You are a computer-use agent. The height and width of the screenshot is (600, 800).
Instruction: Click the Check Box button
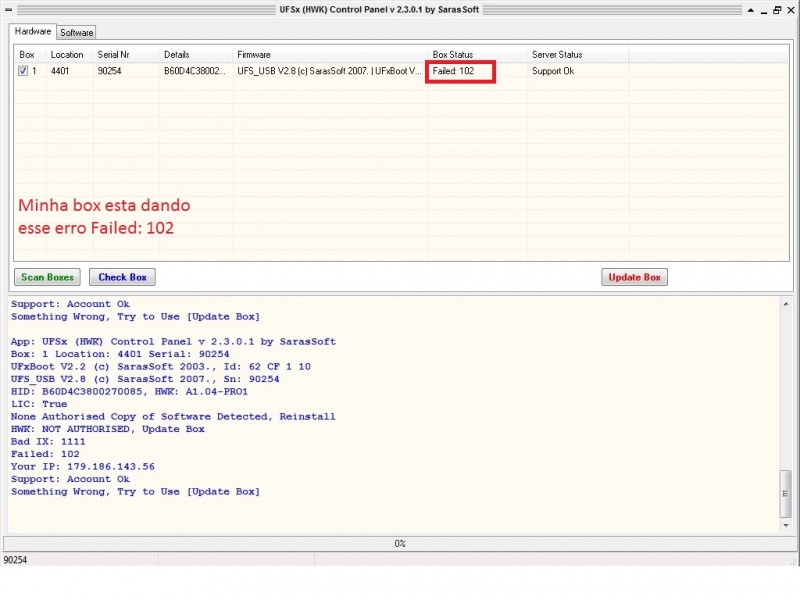click(122, 277)
